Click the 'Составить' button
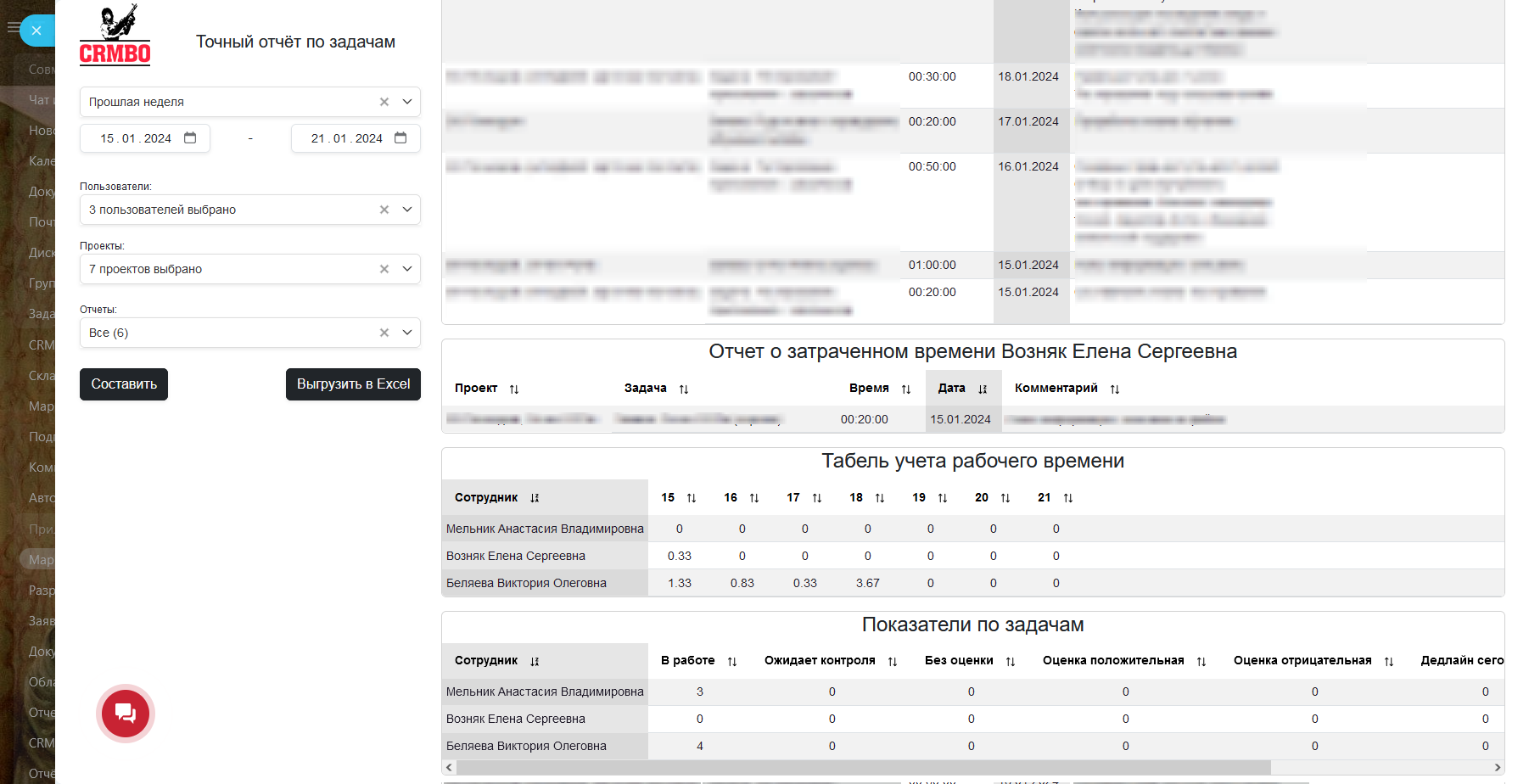Screen dimensions: 1529x784 (x=124, y=384)
